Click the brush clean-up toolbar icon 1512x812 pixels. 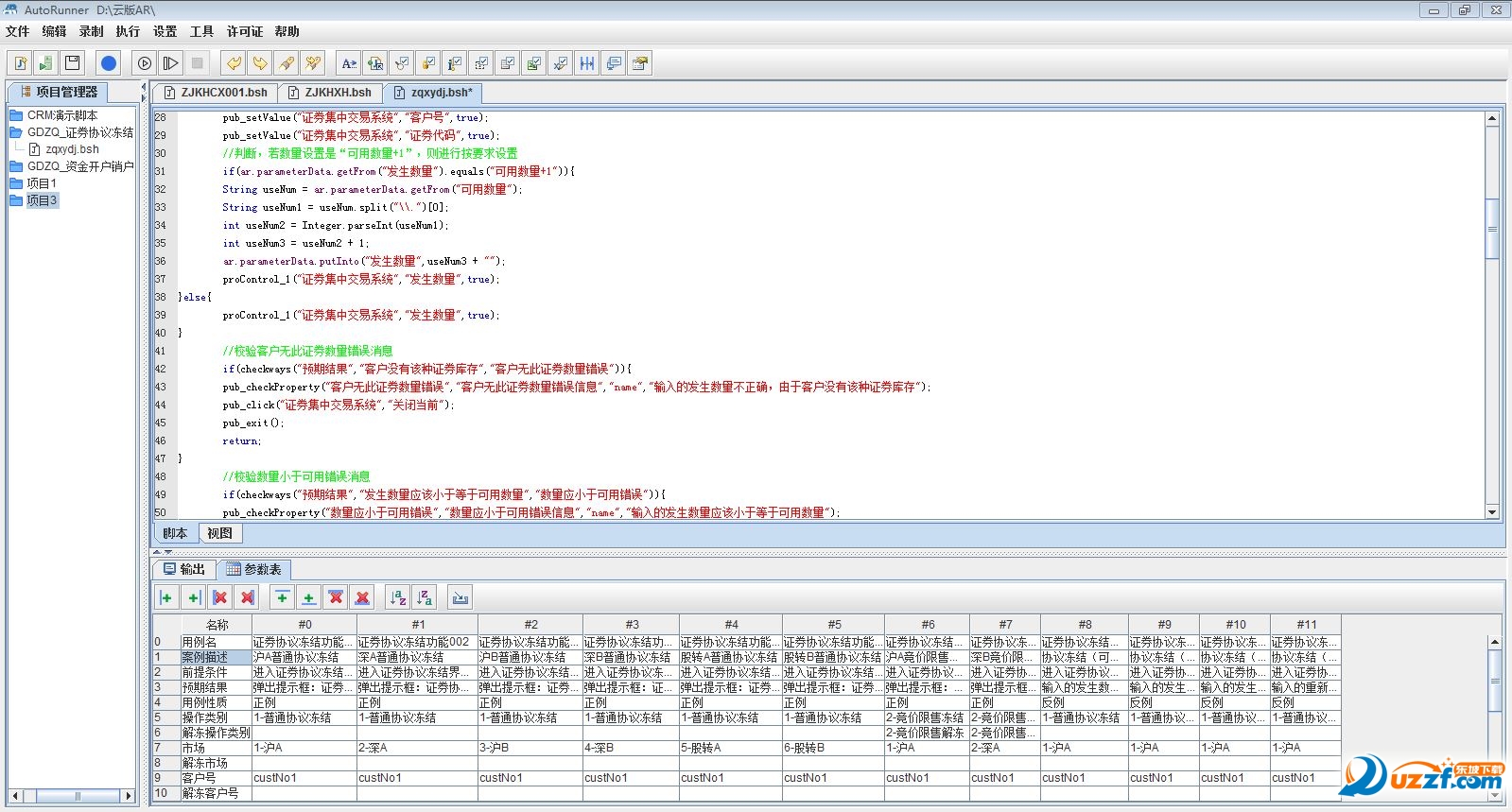287,63
